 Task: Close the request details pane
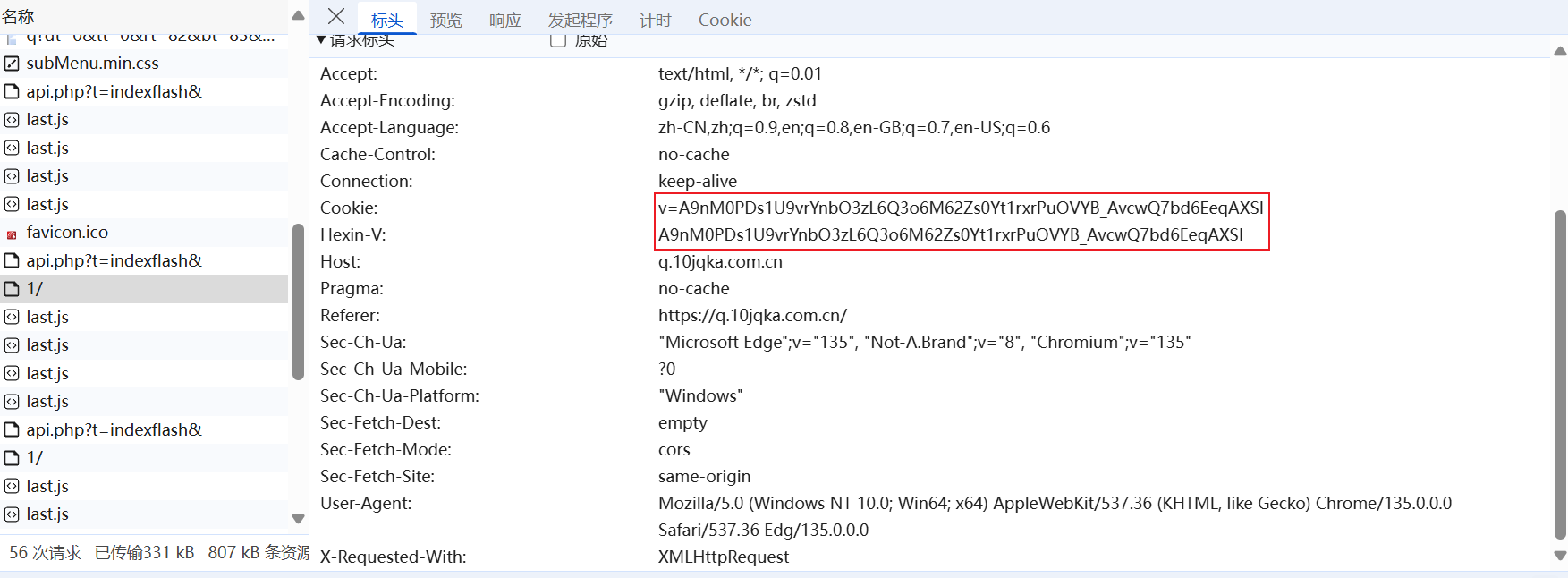336,16
